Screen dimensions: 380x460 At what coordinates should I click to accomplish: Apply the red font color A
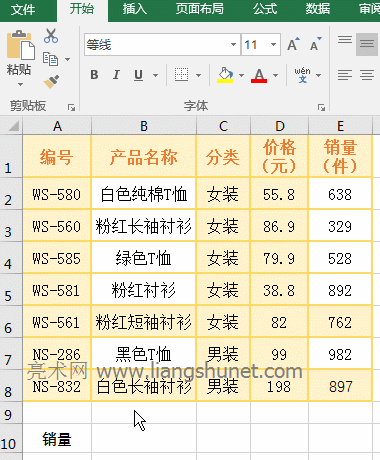(259, 75)
